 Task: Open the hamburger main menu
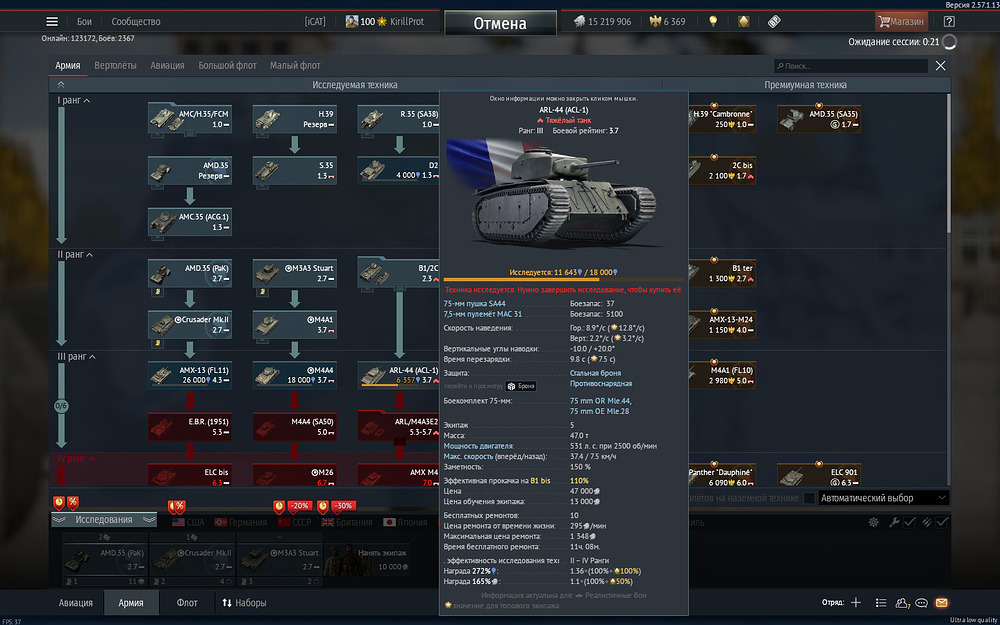[x=52, y=22]
